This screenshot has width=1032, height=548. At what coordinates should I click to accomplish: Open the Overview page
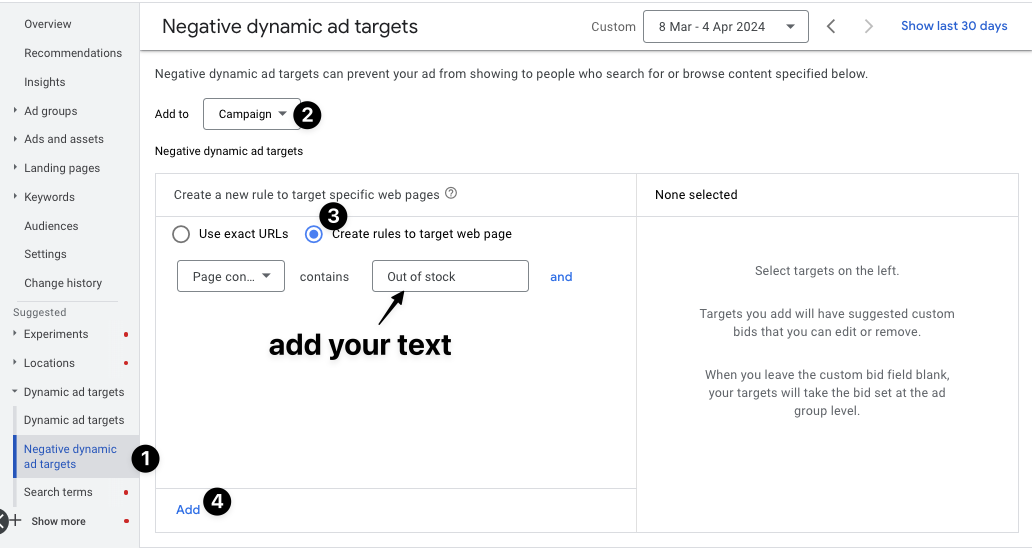tap(48, 24)
